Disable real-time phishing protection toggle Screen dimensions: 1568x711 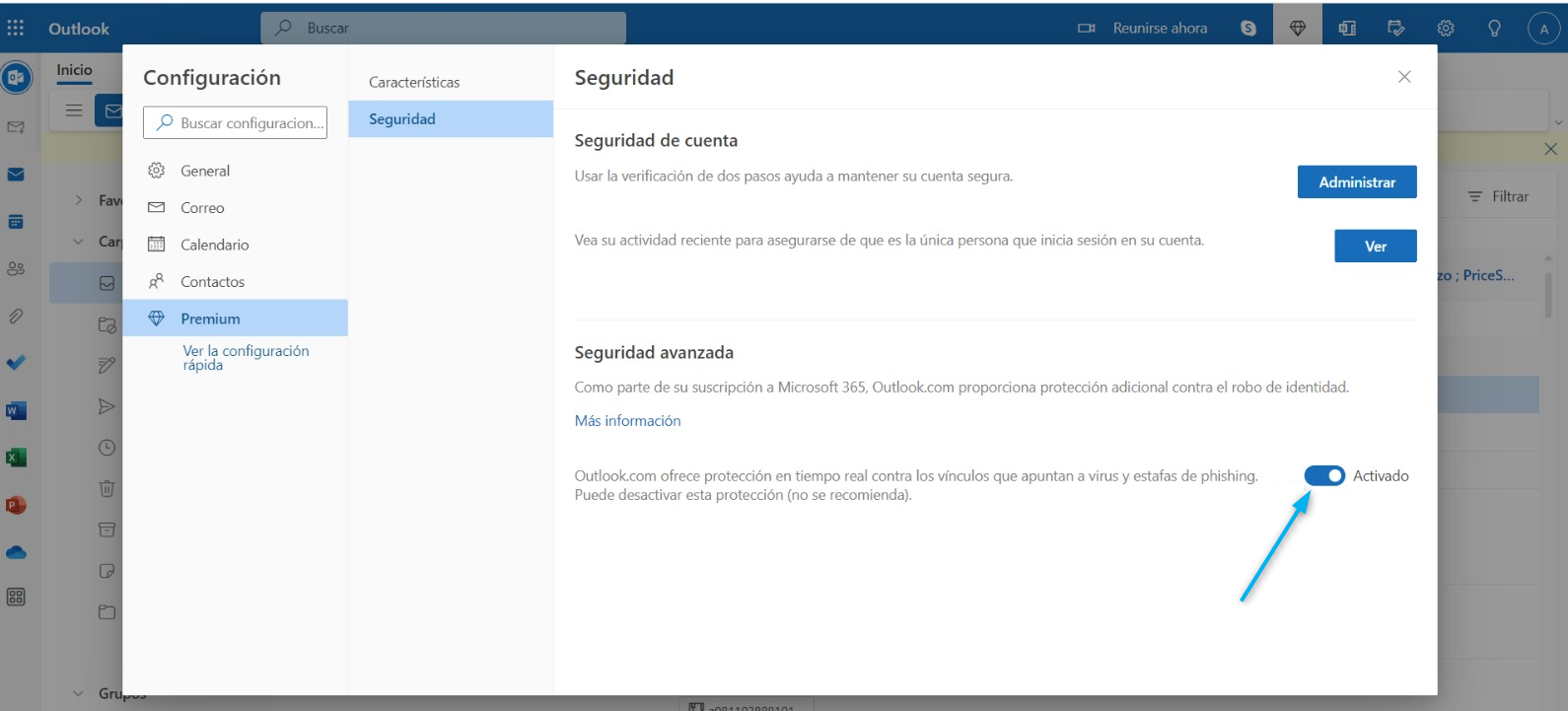pyautogui.click(x=1324, y=476)
